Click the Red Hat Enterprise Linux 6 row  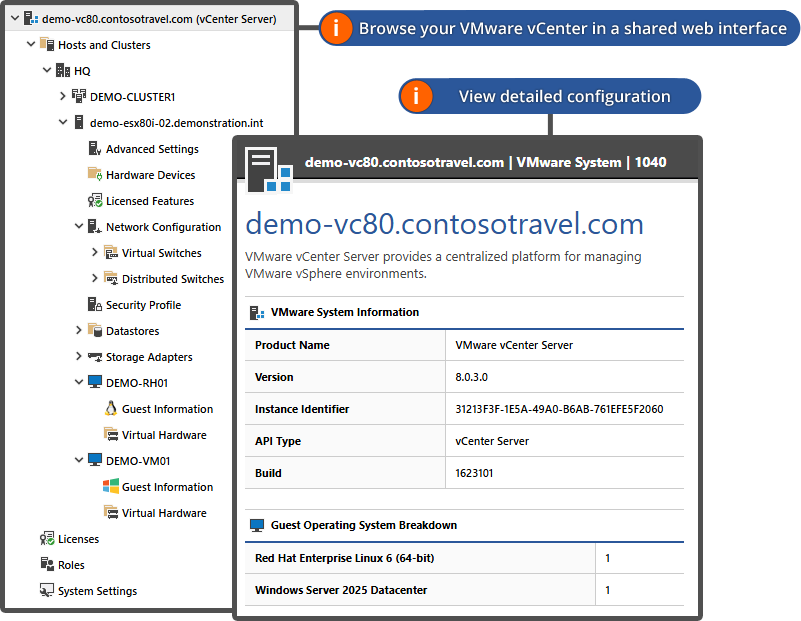click(x=464, y=558)
